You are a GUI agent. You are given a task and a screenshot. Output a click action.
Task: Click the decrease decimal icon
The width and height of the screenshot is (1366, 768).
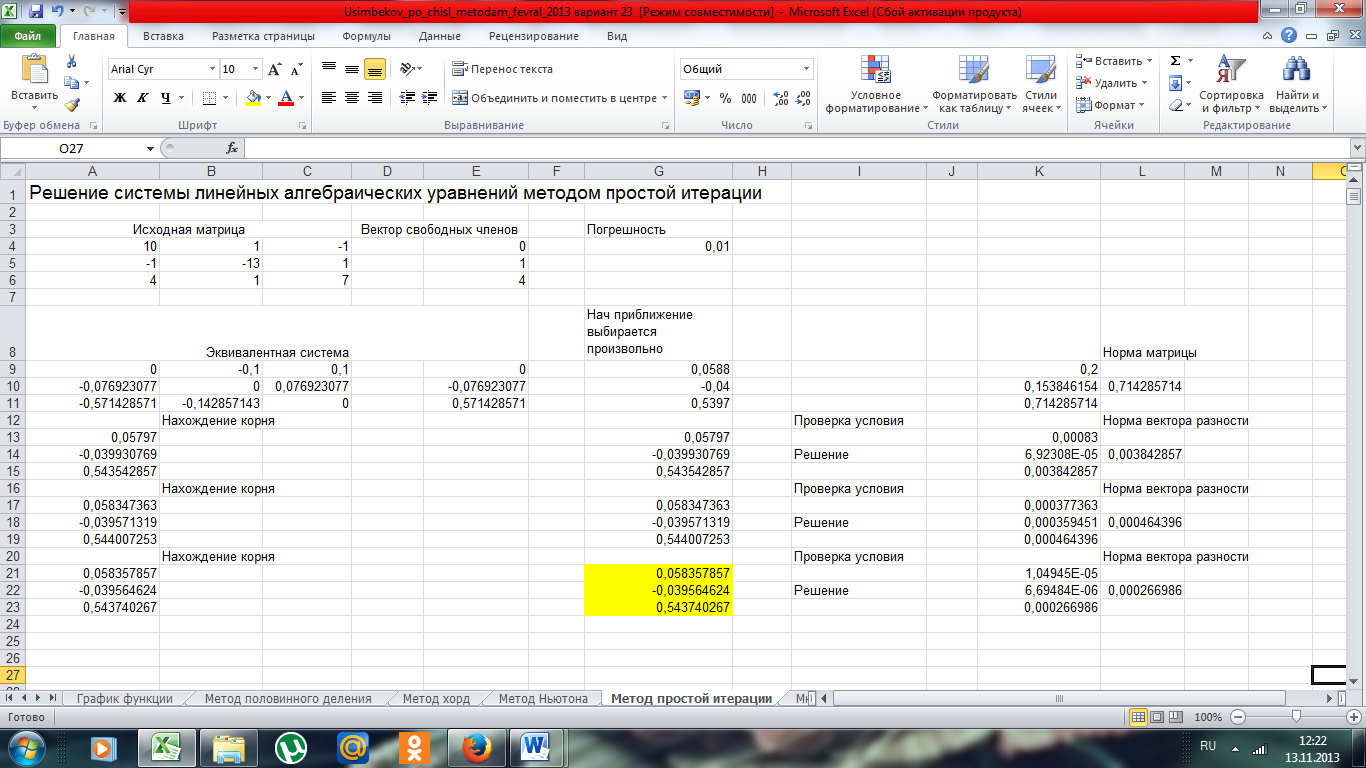pos(804,98)
